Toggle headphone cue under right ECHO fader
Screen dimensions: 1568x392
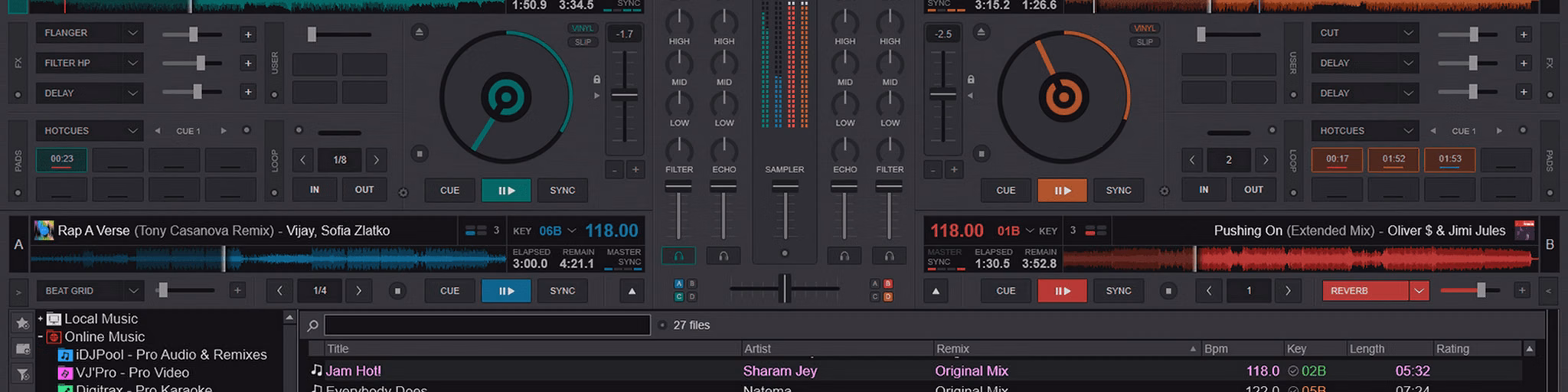pyautogui.click(x=844, y=256)
